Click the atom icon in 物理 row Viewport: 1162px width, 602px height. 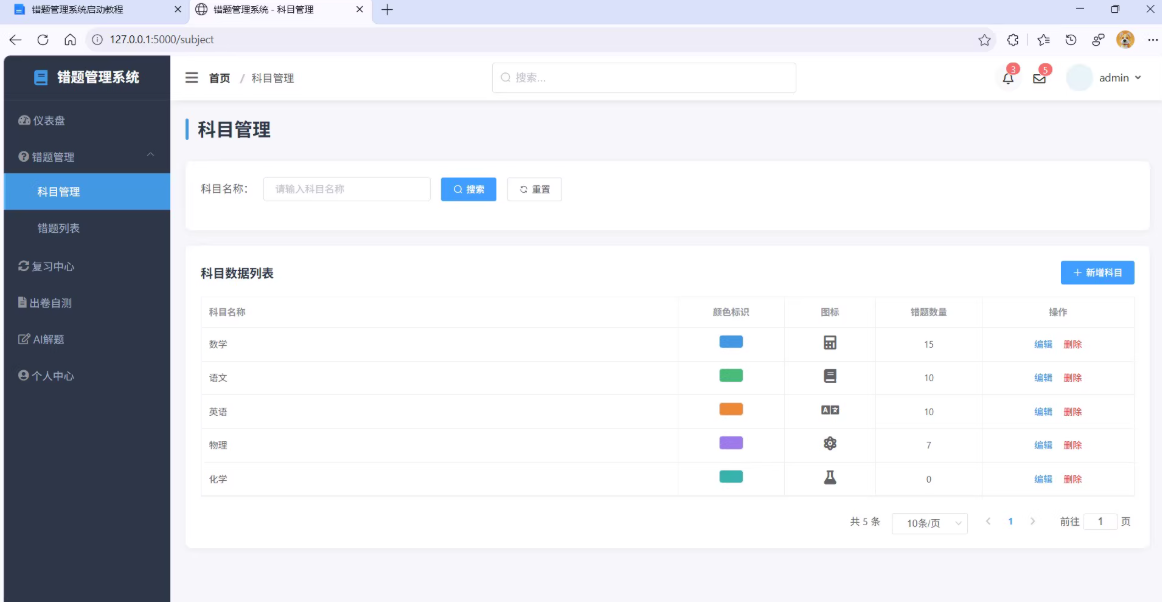[x=829, y=443]
